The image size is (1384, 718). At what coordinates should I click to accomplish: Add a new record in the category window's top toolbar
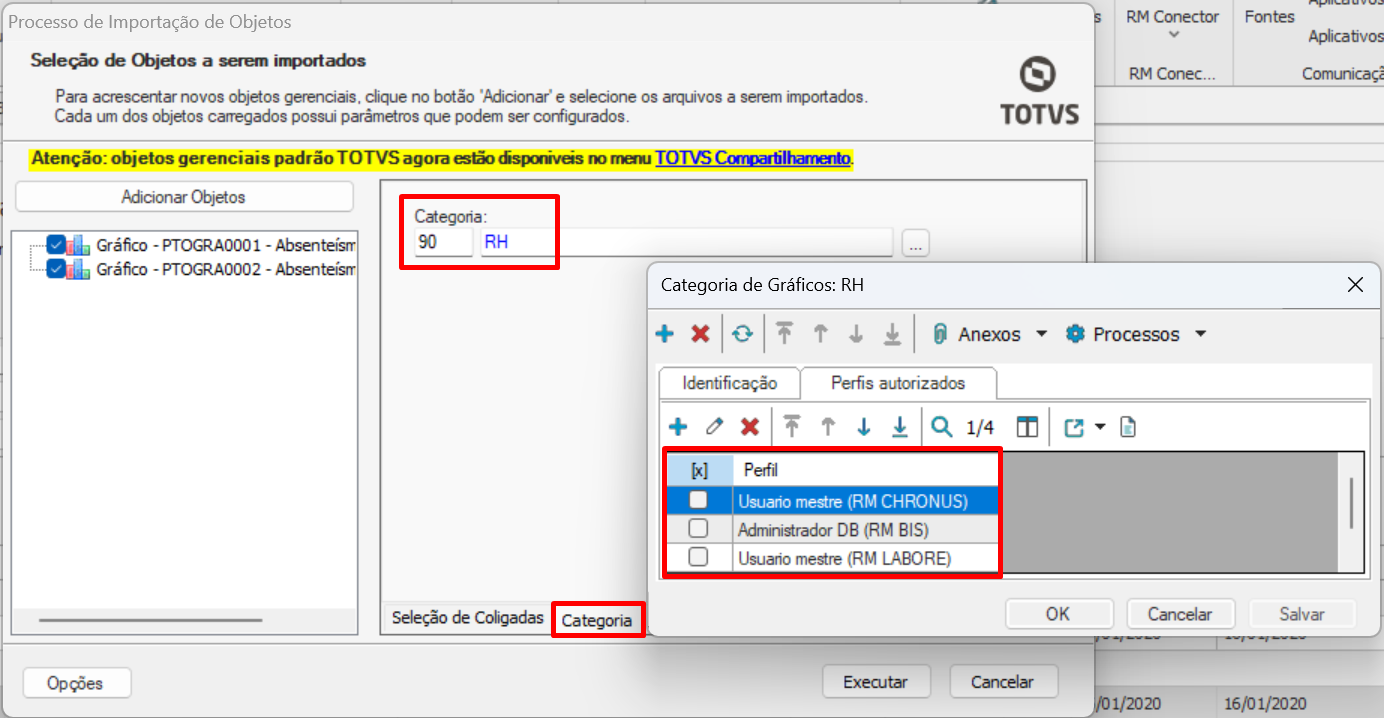(665, 334)
